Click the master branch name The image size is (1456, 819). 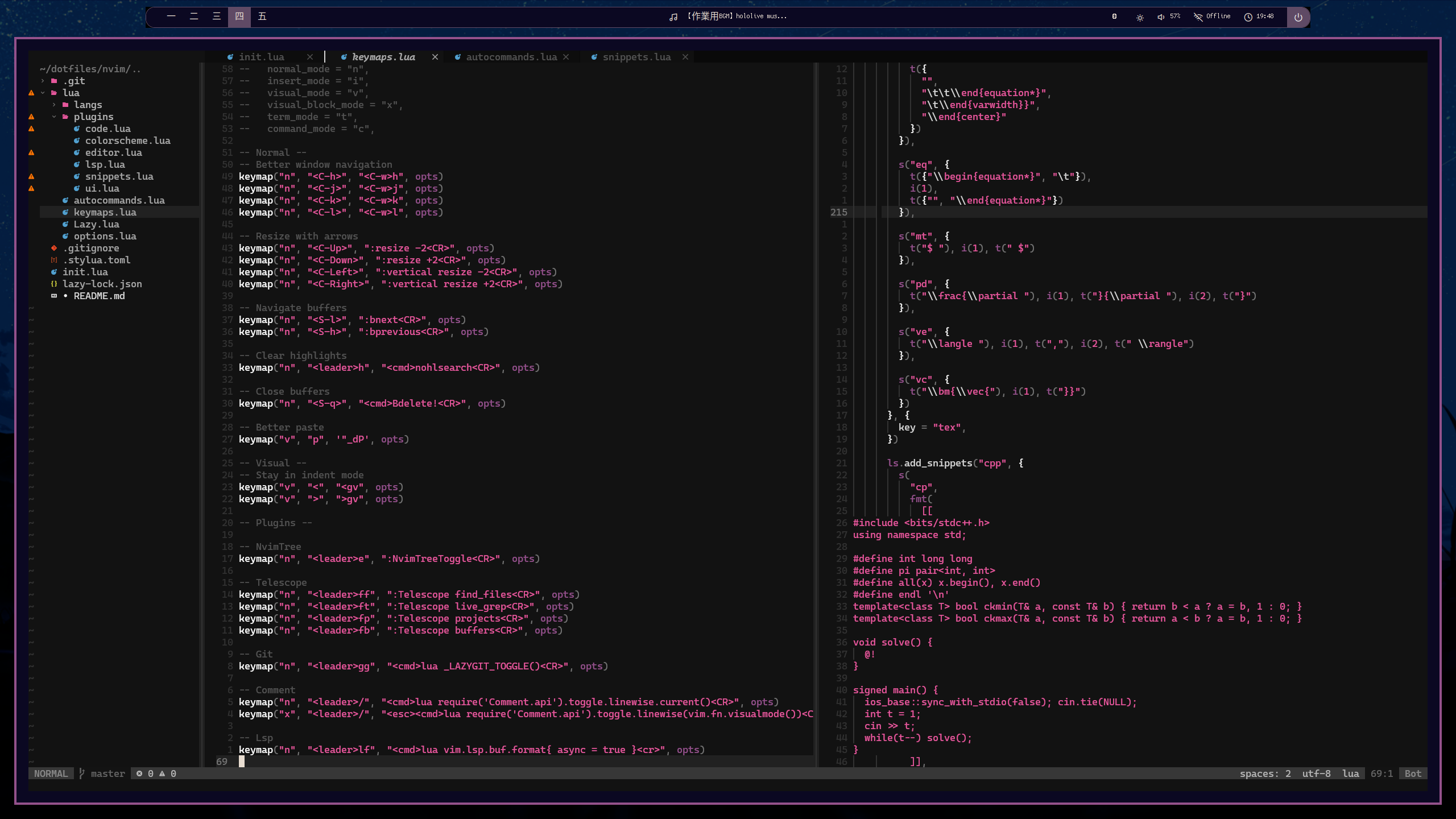108,773
